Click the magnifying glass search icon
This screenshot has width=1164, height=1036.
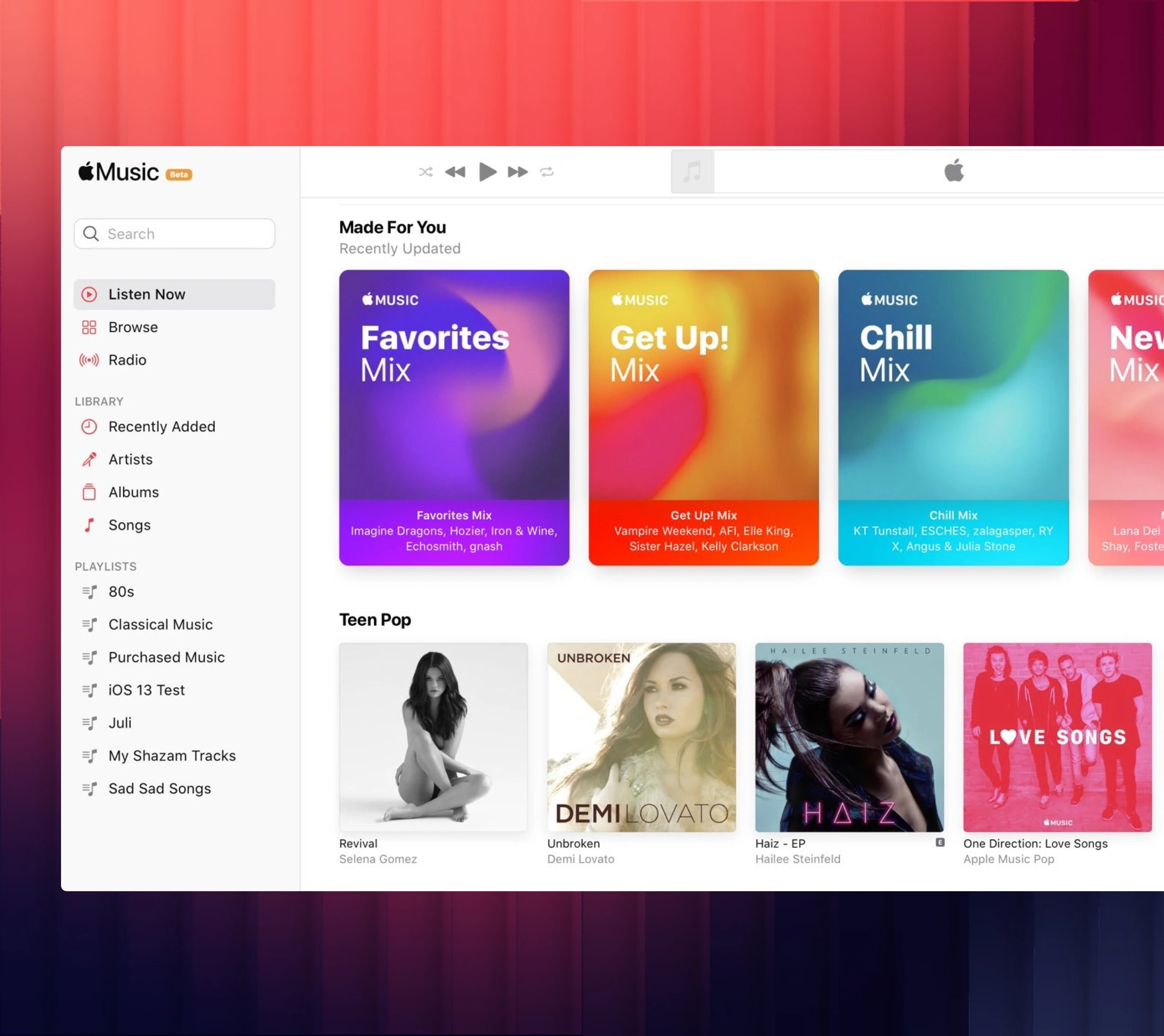pos(90,234)
